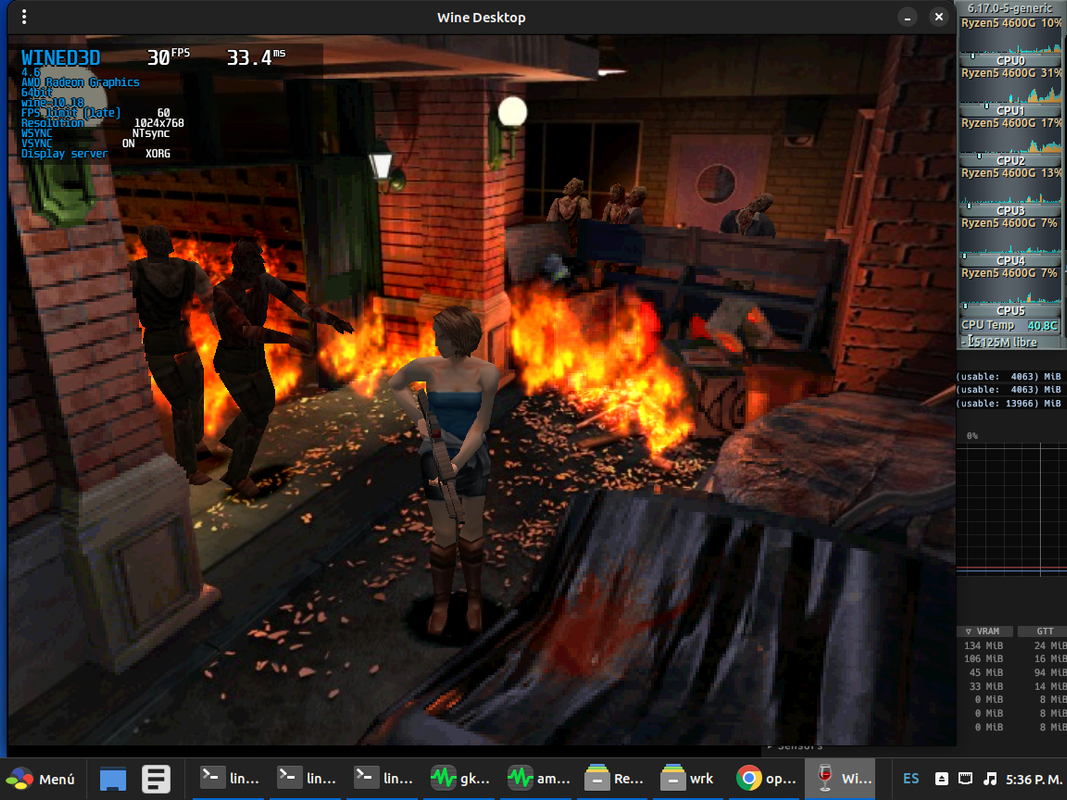The height and width of the screenshot is (800, 1067).
Task: Show the desktop with the blue icon
Action: pos(113,779)
